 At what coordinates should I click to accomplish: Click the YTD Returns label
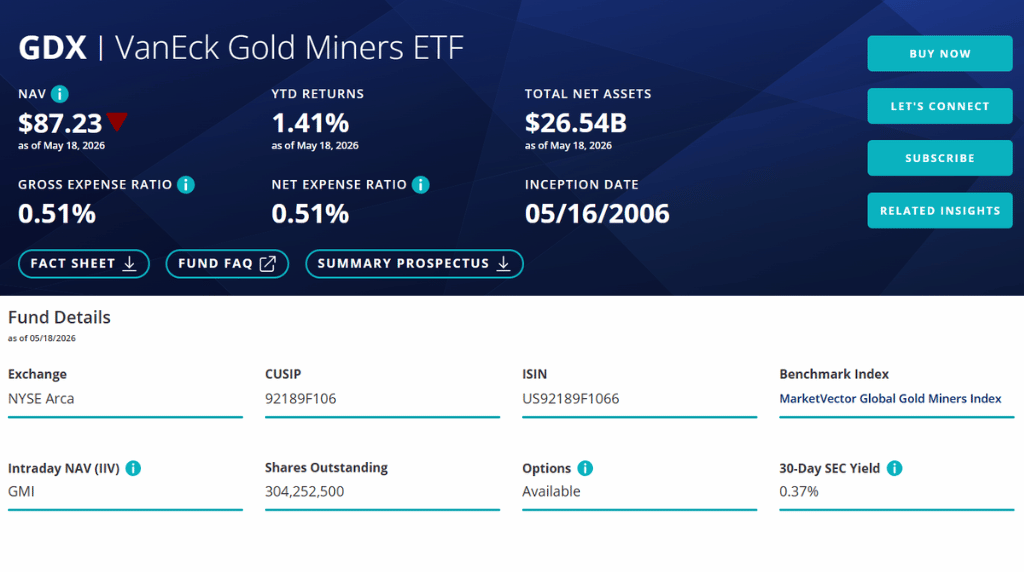point(317,94)
